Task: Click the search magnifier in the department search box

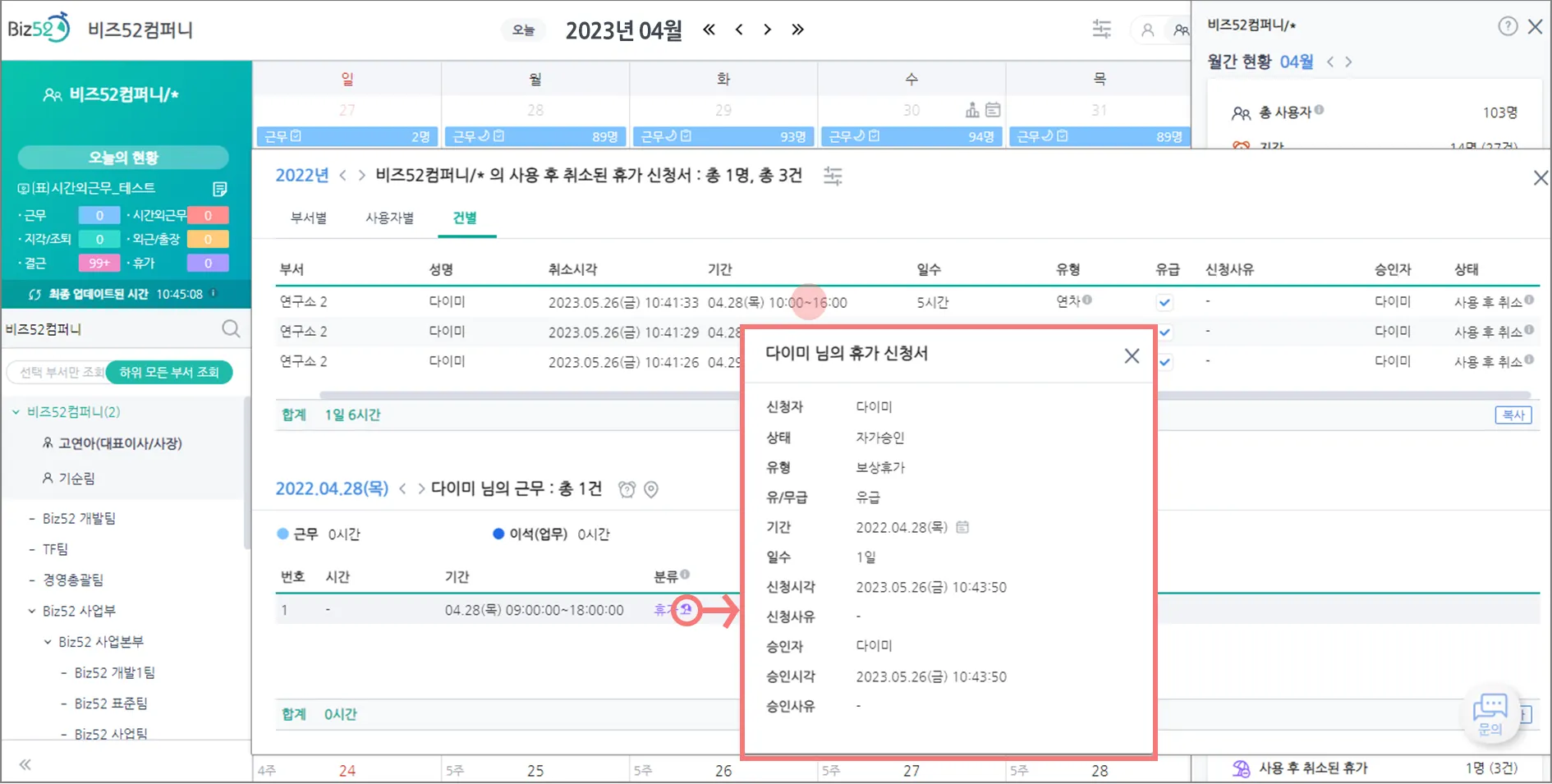Action: (x=231, y=329)
